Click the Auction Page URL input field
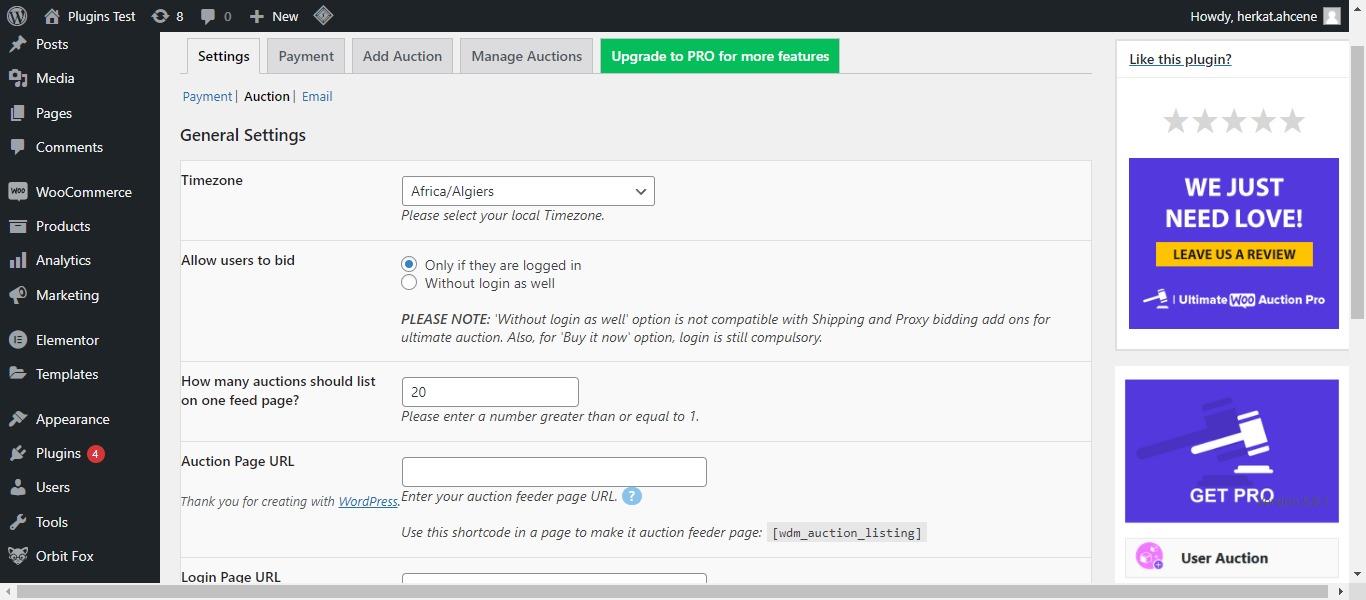This screenshot has height=600, width=1366. (554, 472)
